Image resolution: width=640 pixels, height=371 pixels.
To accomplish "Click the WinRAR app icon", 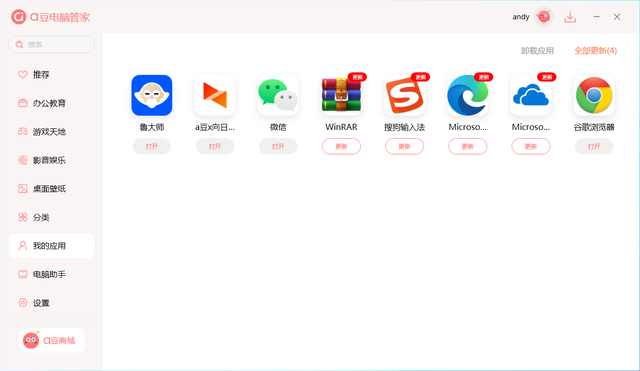I will click(341, 95).
